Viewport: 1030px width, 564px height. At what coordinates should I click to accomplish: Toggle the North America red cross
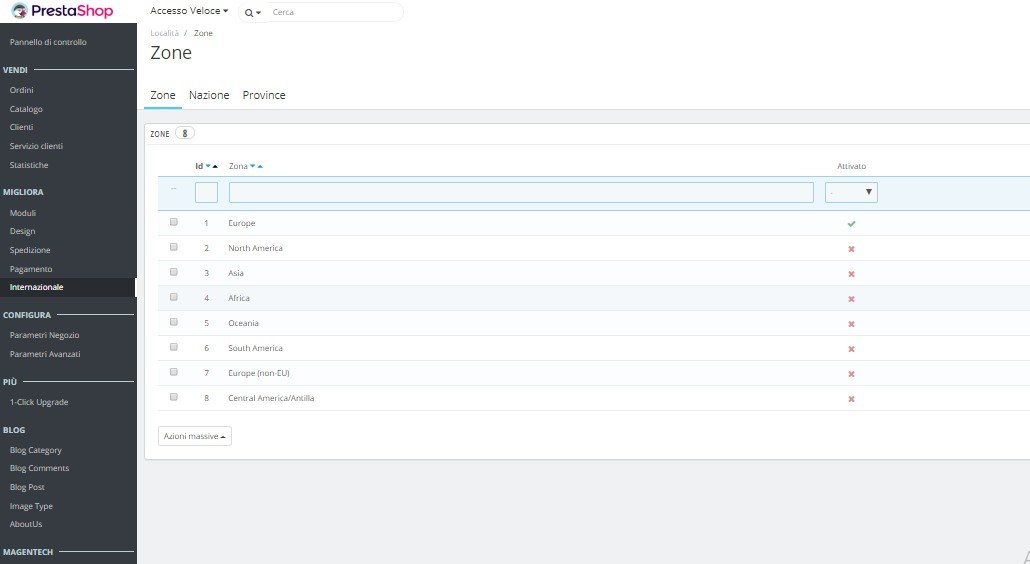[x=851, y=249]
